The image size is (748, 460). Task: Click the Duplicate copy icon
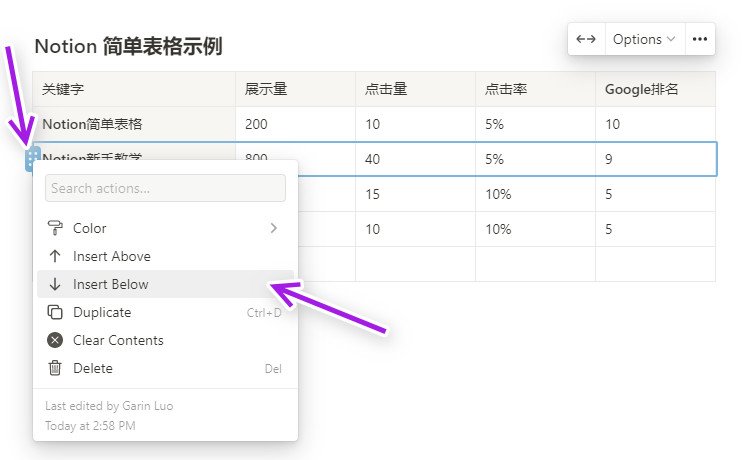click(x=55, y=313)
